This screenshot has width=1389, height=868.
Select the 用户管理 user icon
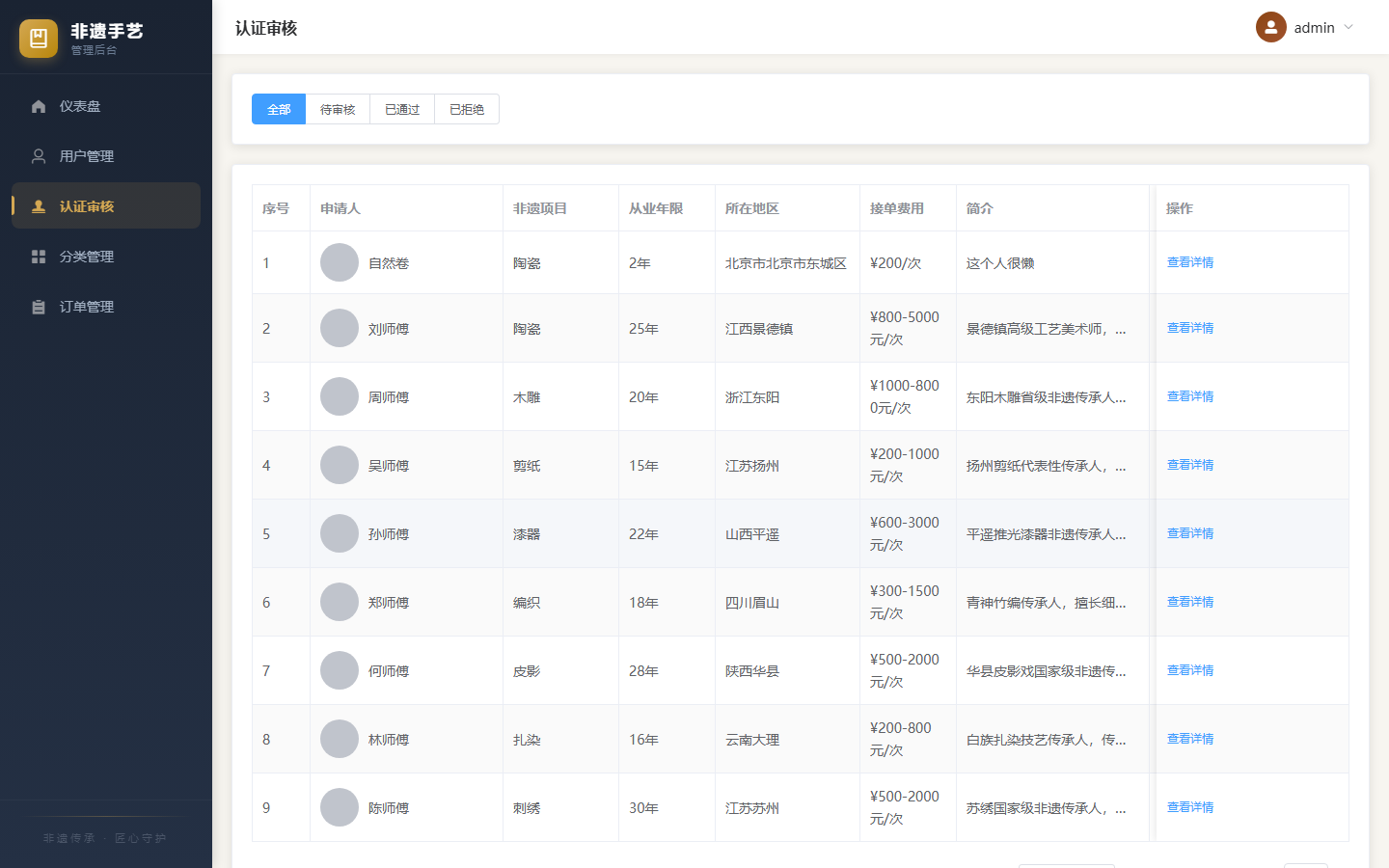pos(39,156)
